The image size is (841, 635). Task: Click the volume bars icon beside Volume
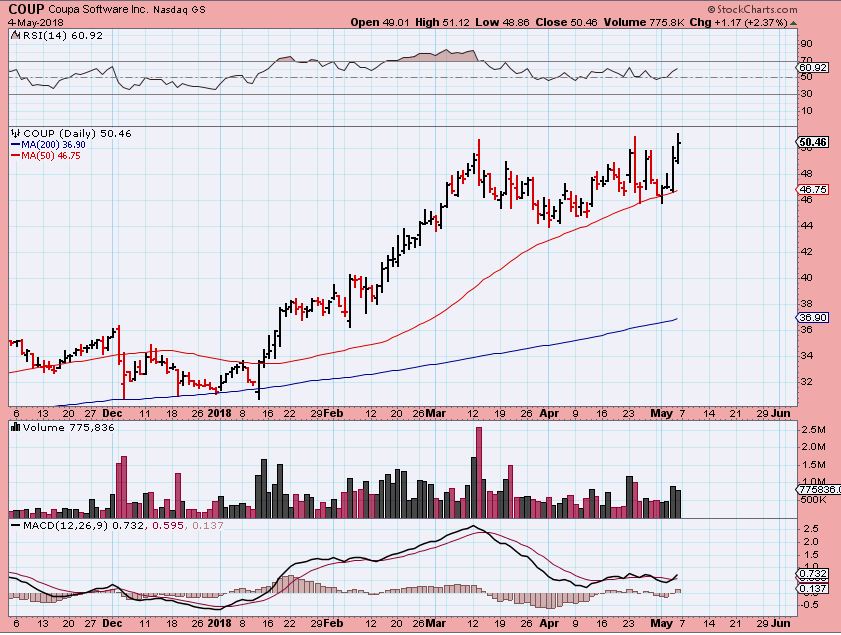pyautogui.click(x=16, y=427)
